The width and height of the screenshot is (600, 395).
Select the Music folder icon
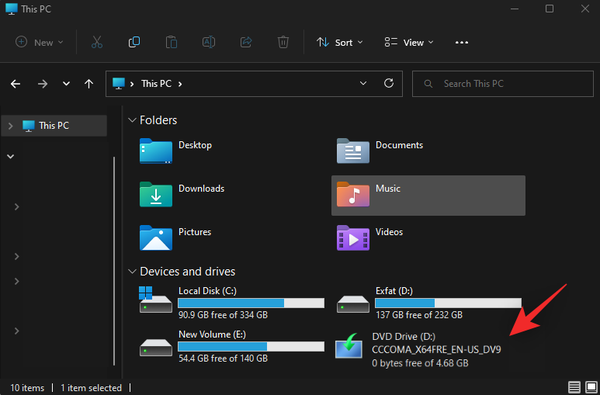[353, 194]
